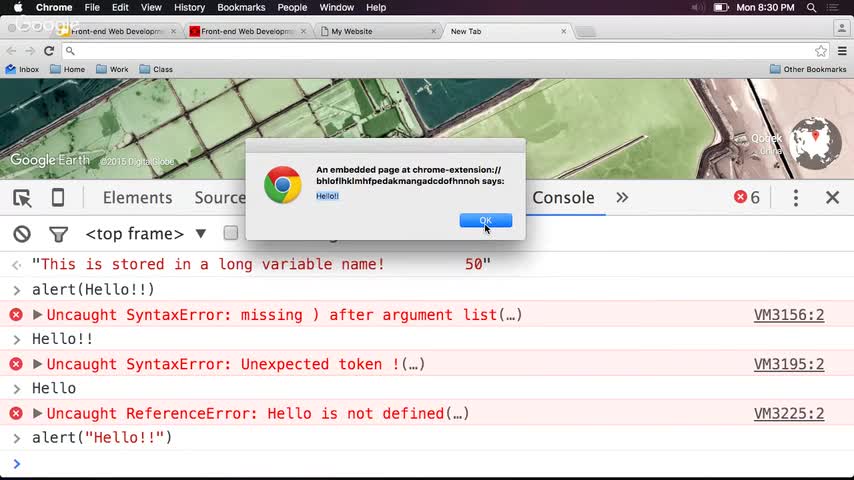Click the string output about long variable name
The image size is (854, 480).
click(x=261, y=264)
